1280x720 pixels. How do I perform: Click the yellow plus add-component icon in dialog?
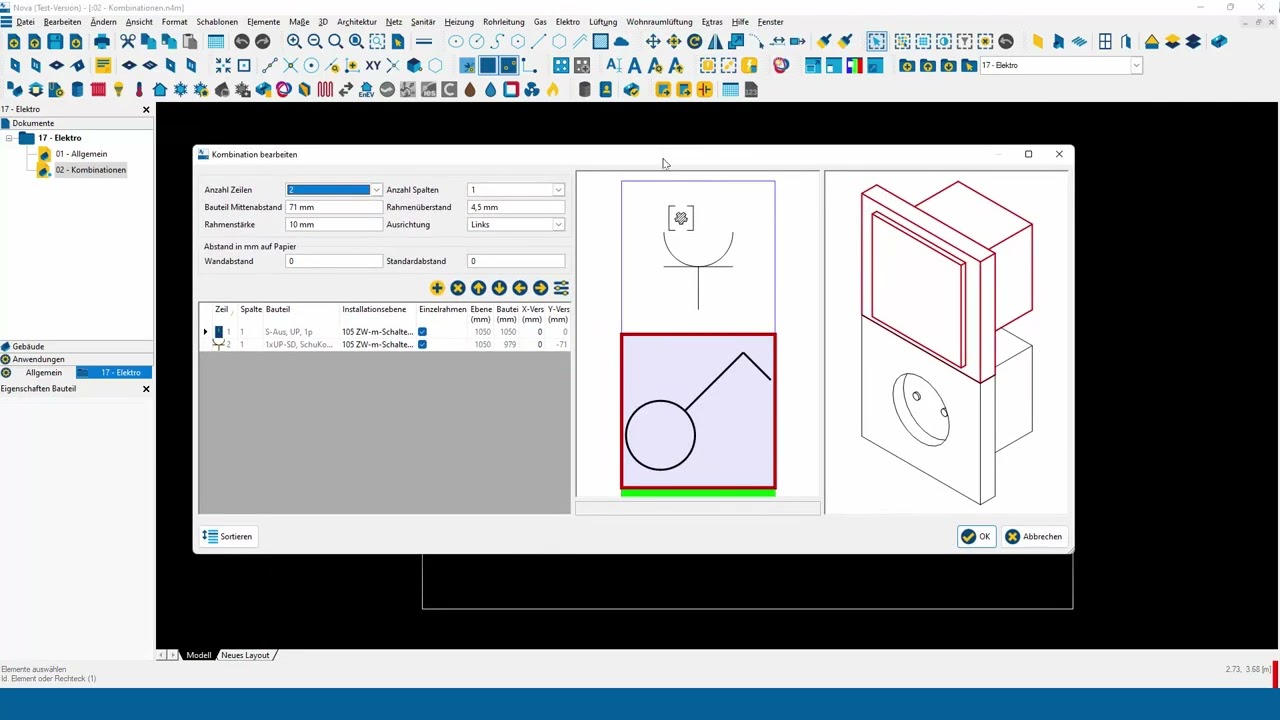(x=437, y=288)
